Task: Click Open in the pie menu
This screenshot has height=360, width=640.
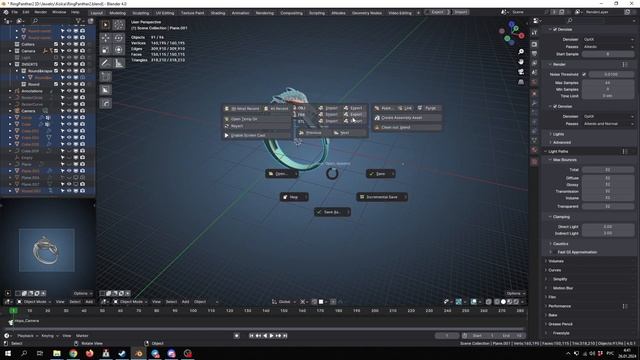Action: pyautogui.click(x=282, y=173)
